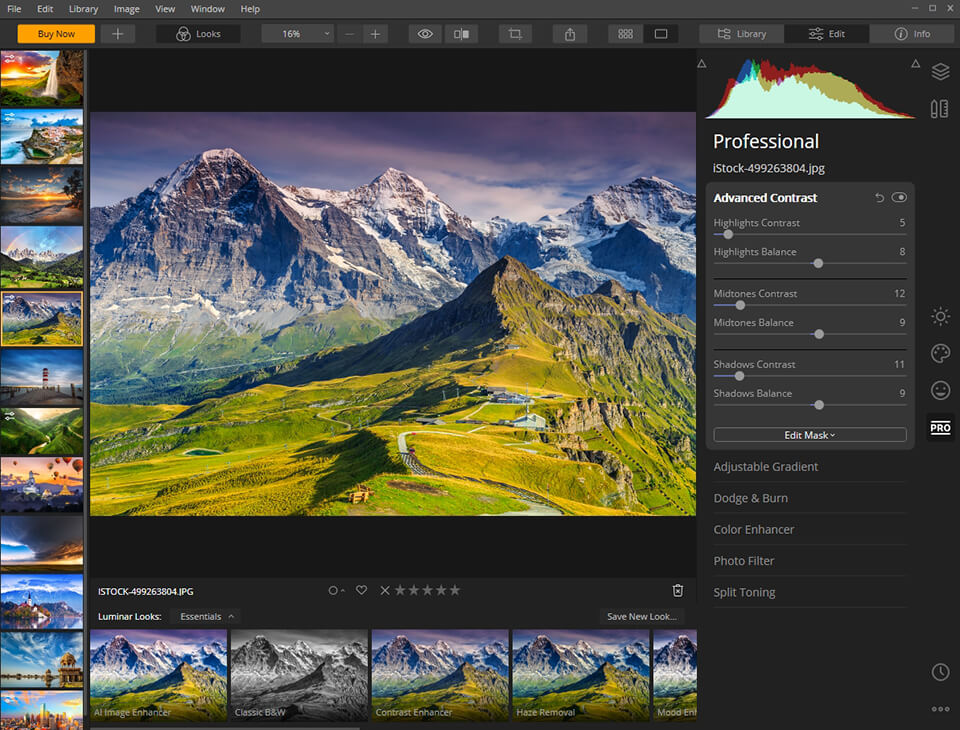The width and height of the screenshot is (960, 730).
Task: Open the Layers panel icon
Action: click(940, 72)
